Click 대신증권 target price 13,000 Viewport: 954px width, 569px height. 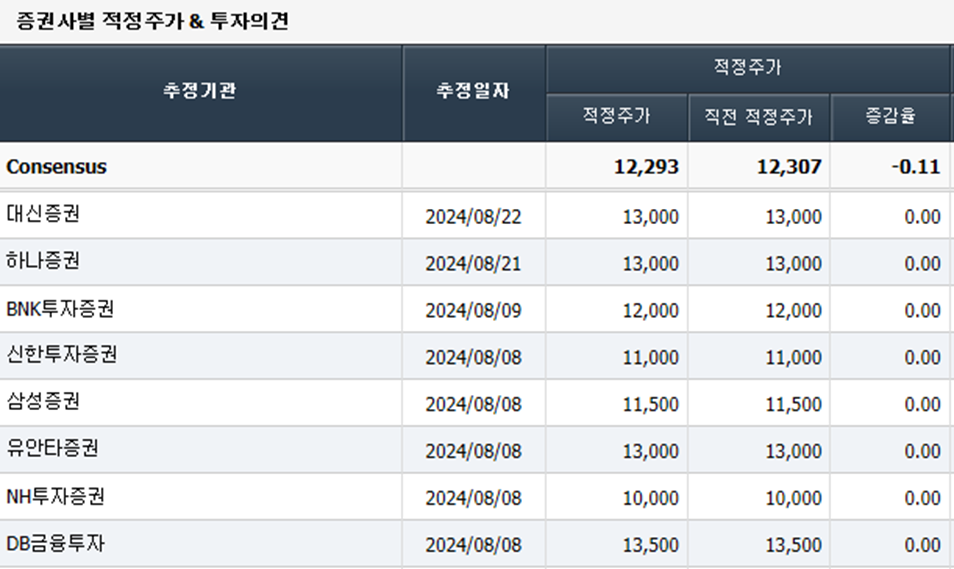pyautogui.click(x=650, y=217)
